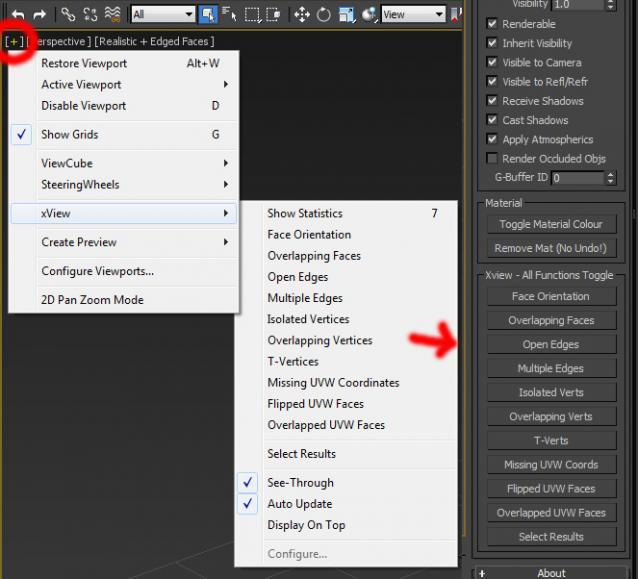Click the Visibility value spinner arrows
This screenshot has height=579, width=638.
[610, 4]
